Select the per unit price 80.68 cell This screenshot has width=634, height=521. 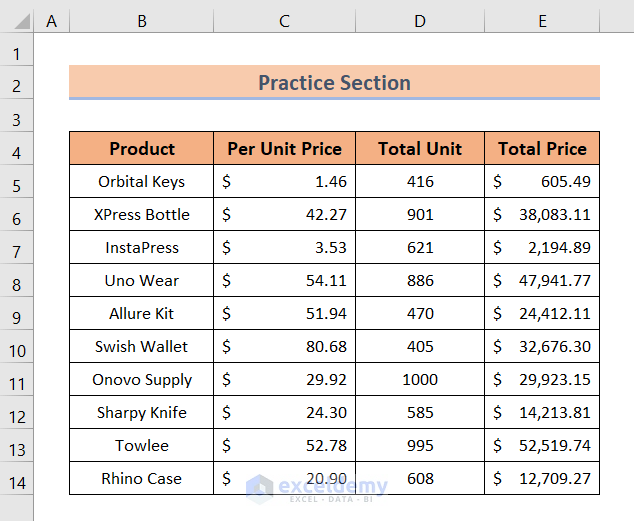coord(284,347)
